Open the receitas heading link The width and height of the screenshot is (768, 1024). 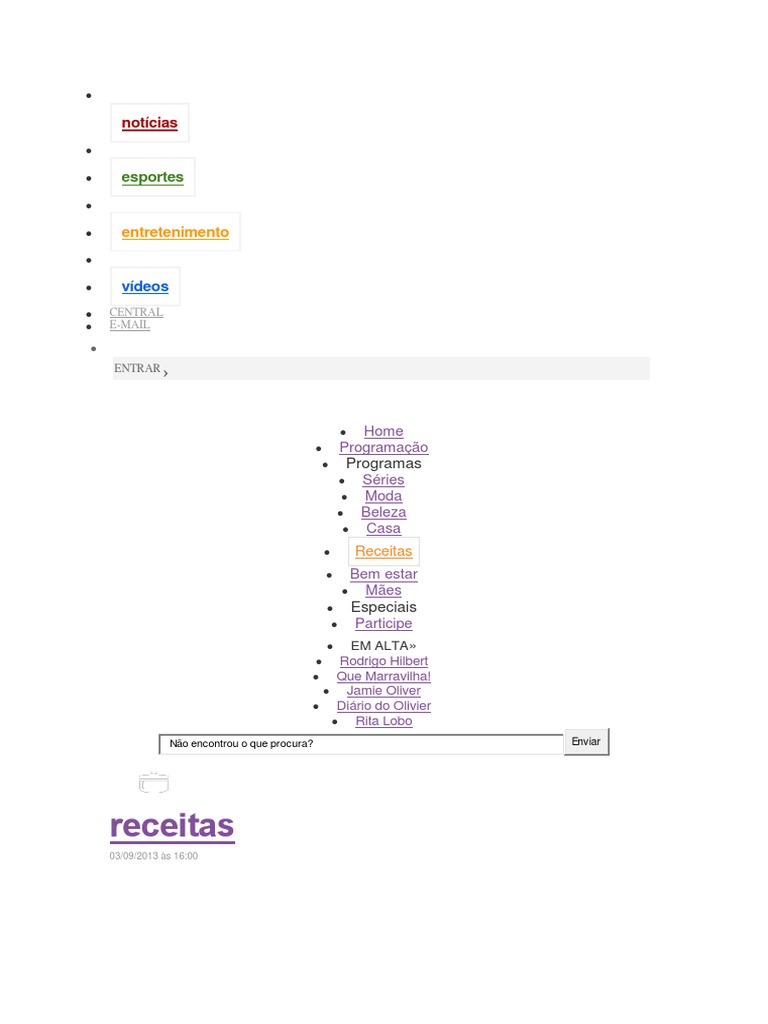click(172, 826)
